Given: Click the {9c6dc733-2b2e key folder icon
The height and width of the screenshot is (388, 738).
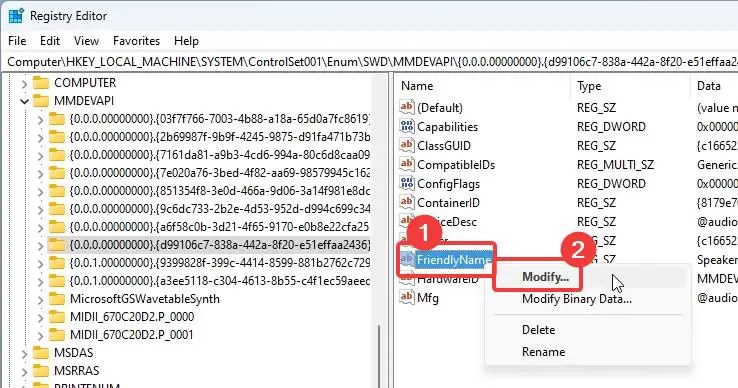Looking at the screenshot, I should (57, 209).
